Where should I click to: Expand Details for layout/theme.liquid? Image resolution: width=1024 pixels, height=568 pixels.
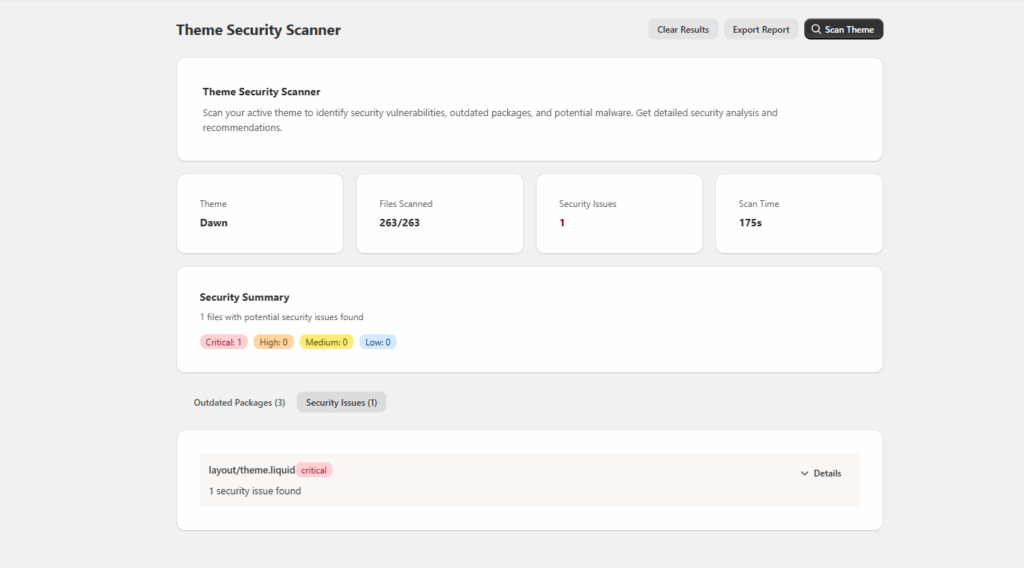point(821,473)
